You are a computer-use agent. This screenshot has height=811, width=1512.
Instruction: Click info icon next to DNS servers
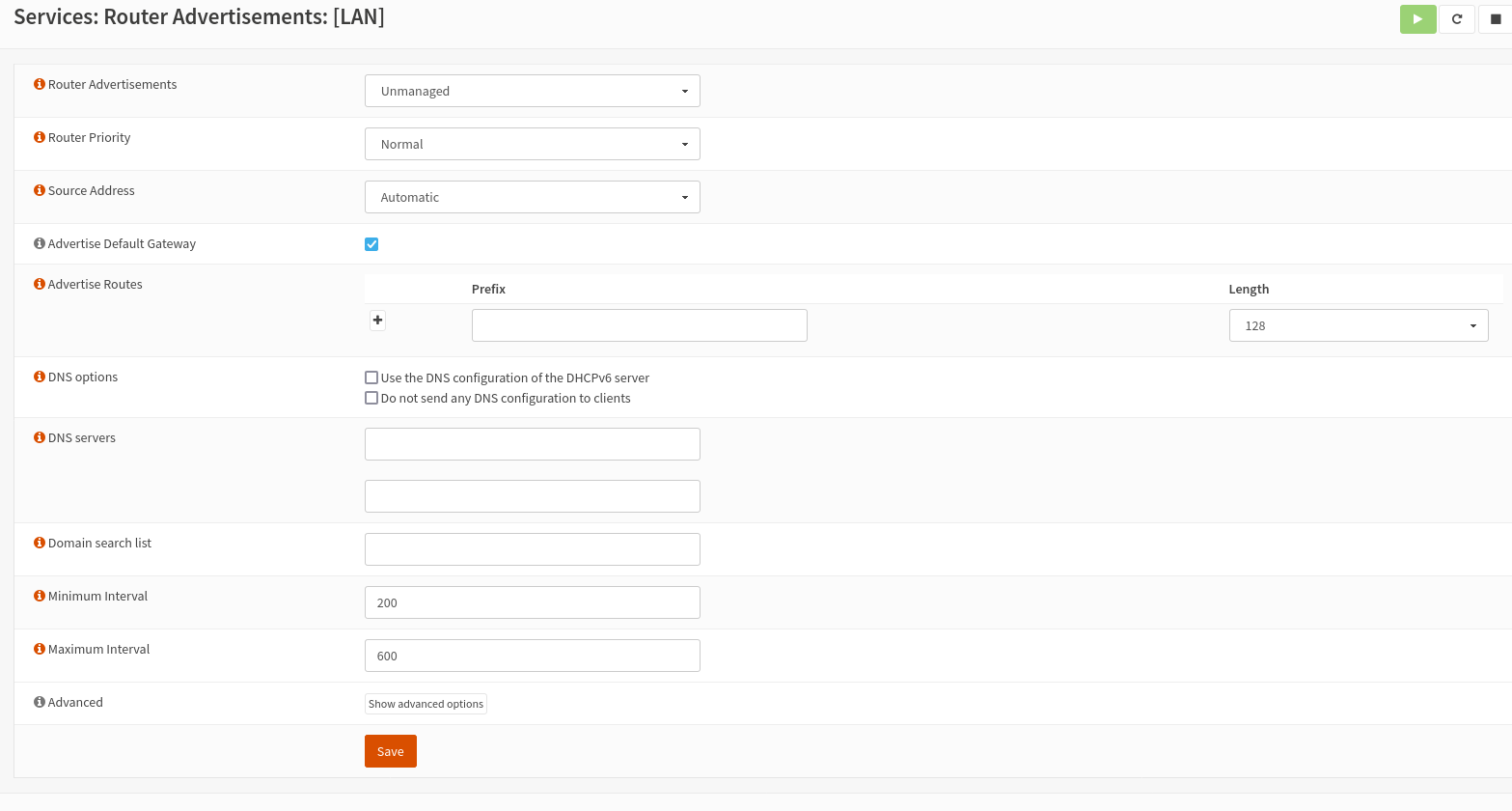[40, 437]
